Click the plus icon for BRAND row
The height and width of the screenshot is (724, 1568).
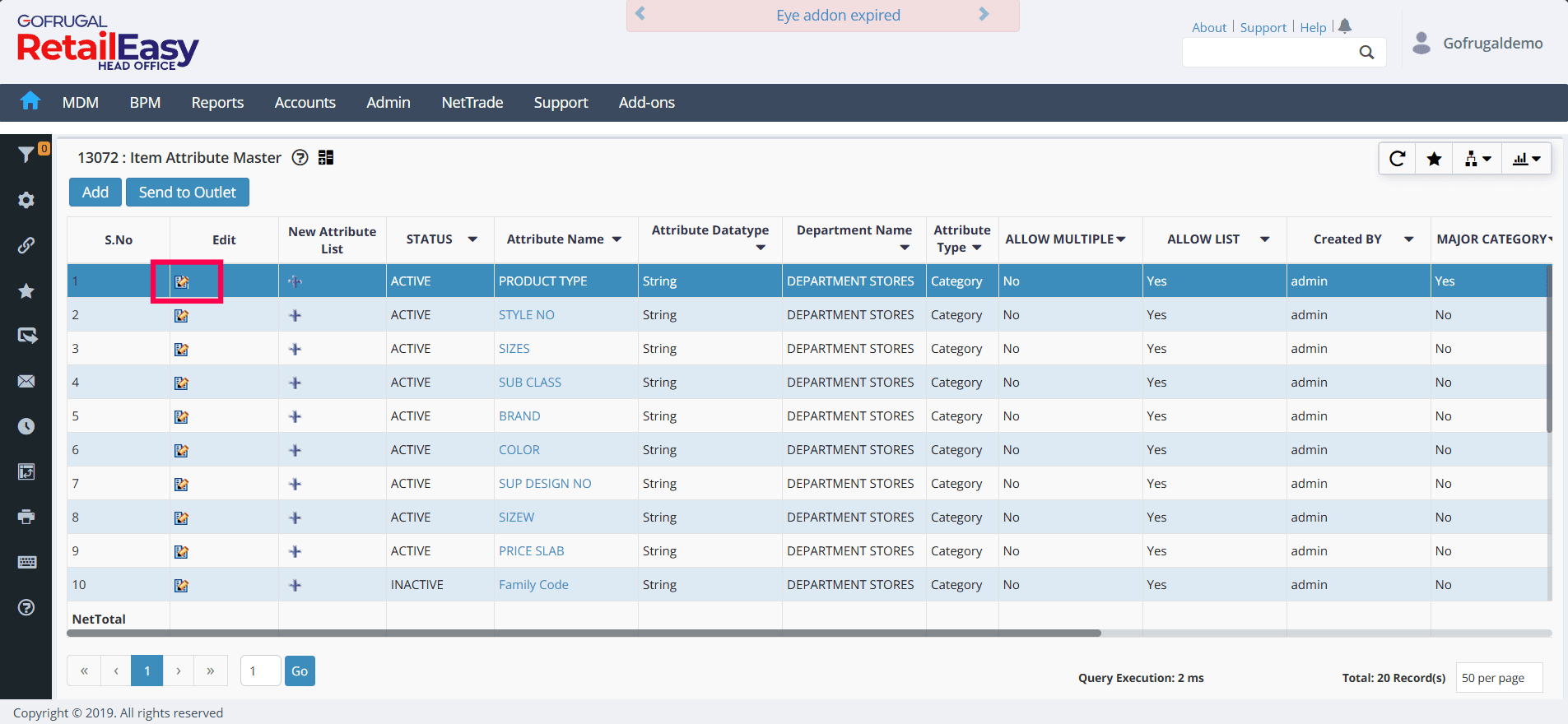295,417
